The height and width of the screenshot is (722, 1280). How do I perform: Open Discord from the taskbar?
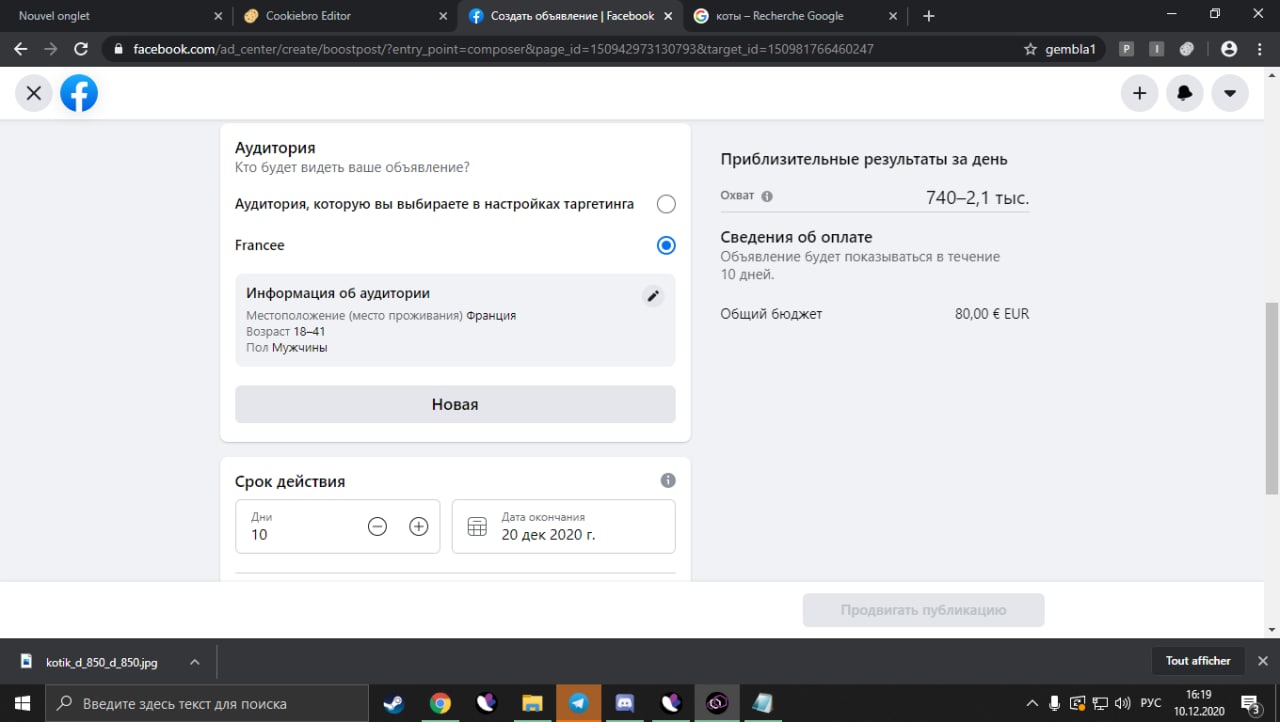(625, 703)
